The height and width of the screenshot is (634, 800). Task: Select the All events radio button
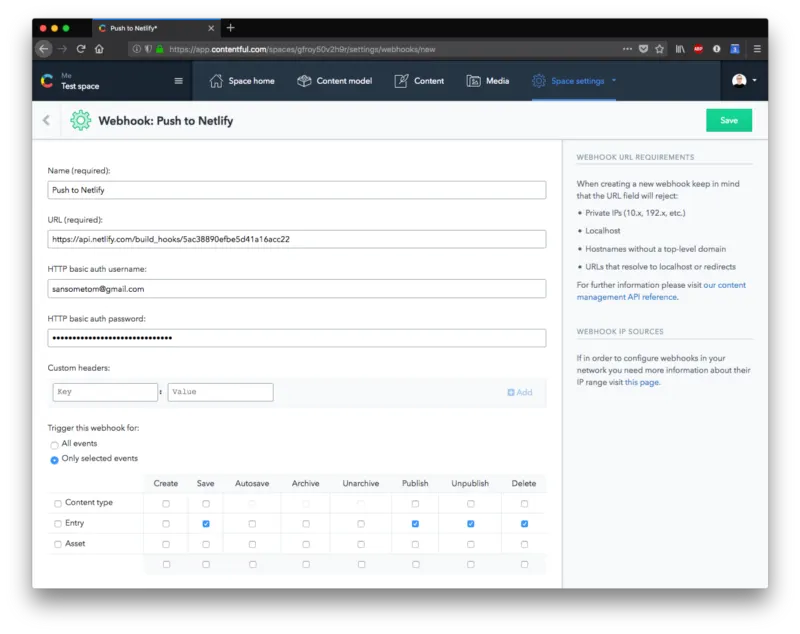[x=54, y=445]
